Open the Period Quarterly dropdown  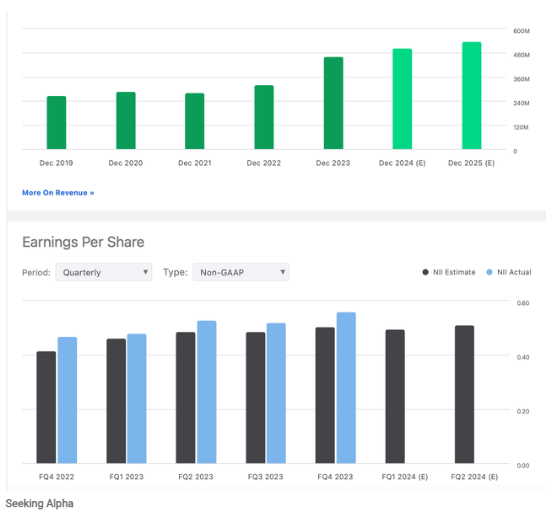104,272
